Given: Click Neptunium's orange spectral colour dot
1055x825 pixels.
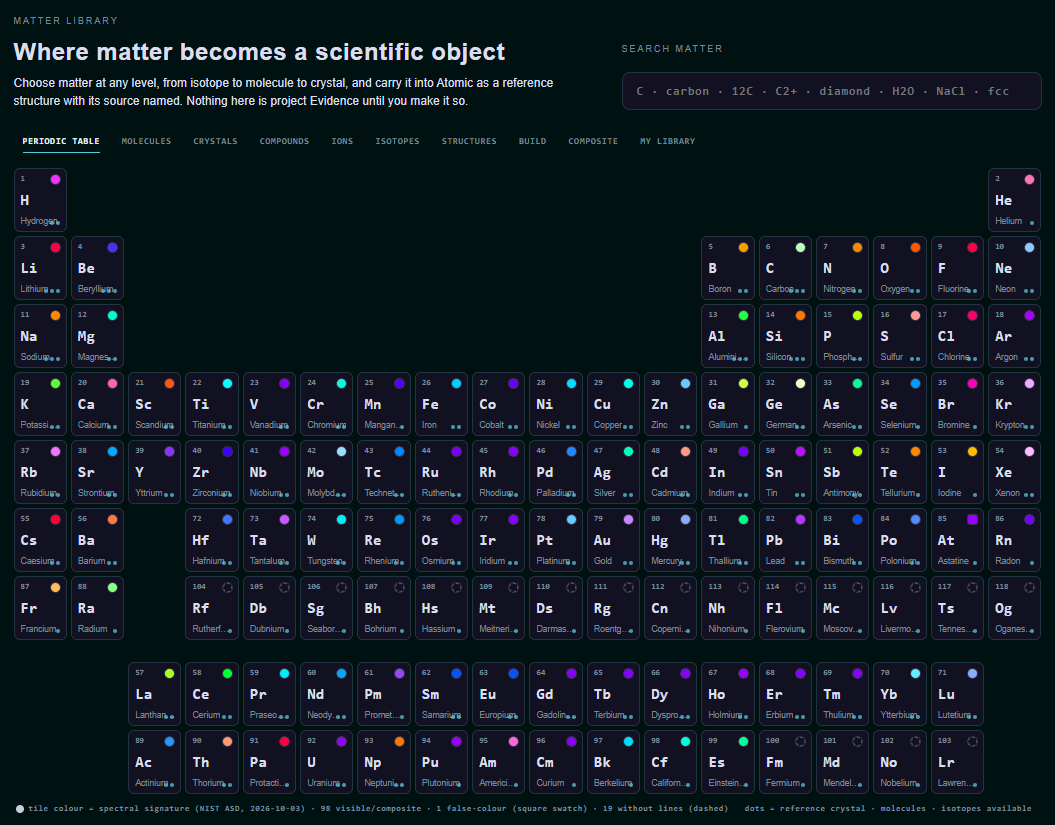Looking at the screenshot, I should [x=399, y=741].
